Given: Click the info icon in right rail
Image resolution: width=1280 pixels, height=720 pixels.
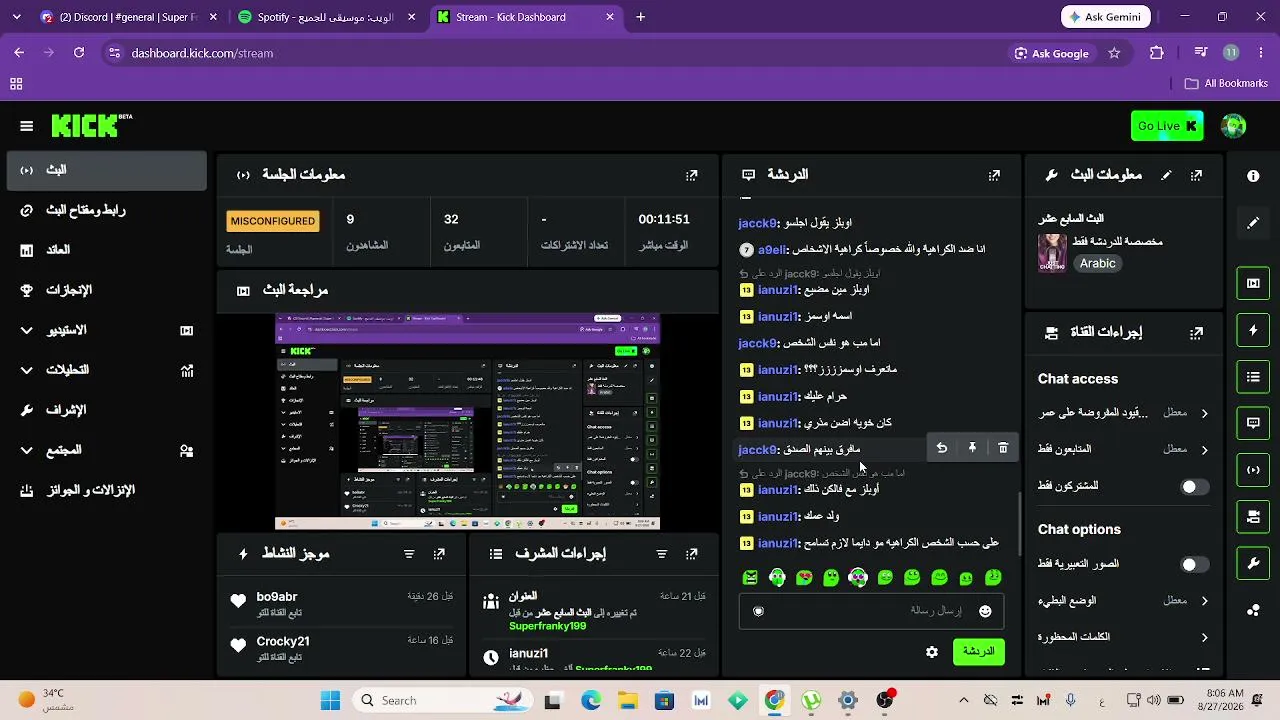Looking at the screenshot, I should coord(1253,176).
